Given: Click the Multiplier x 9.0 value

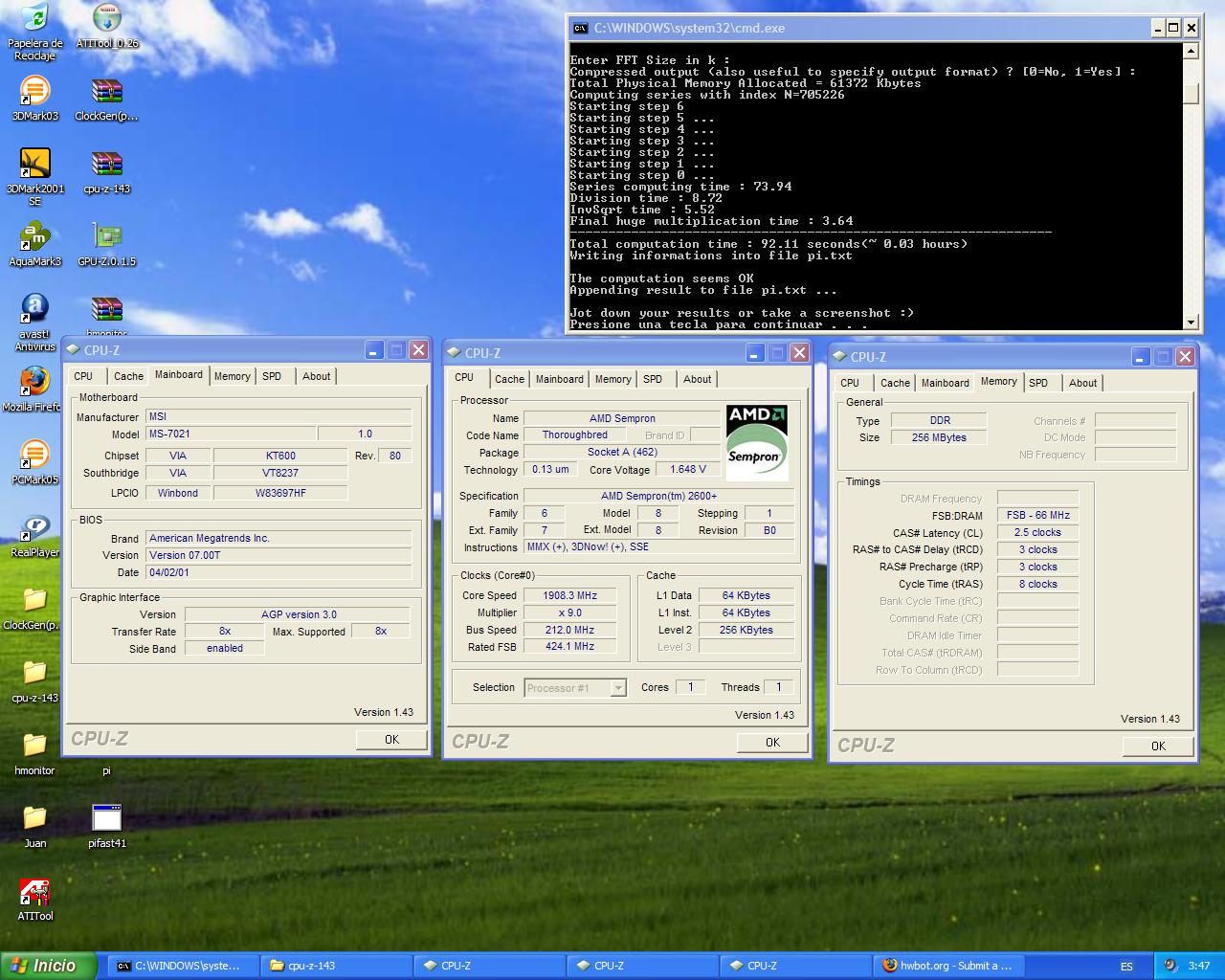Looking at the screenshot, I should pyautogui.click(x=569, y=612).
